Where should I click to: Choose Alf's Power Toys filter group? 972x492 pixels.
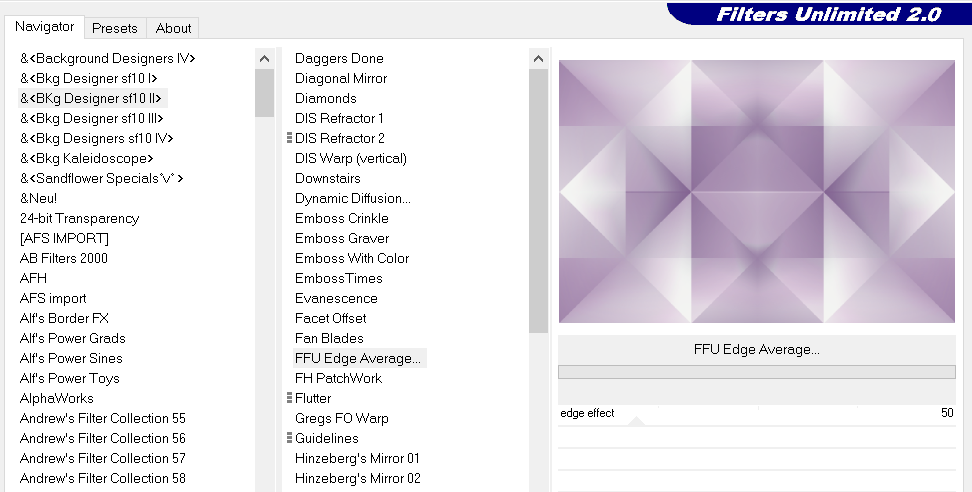coord(70,378)
